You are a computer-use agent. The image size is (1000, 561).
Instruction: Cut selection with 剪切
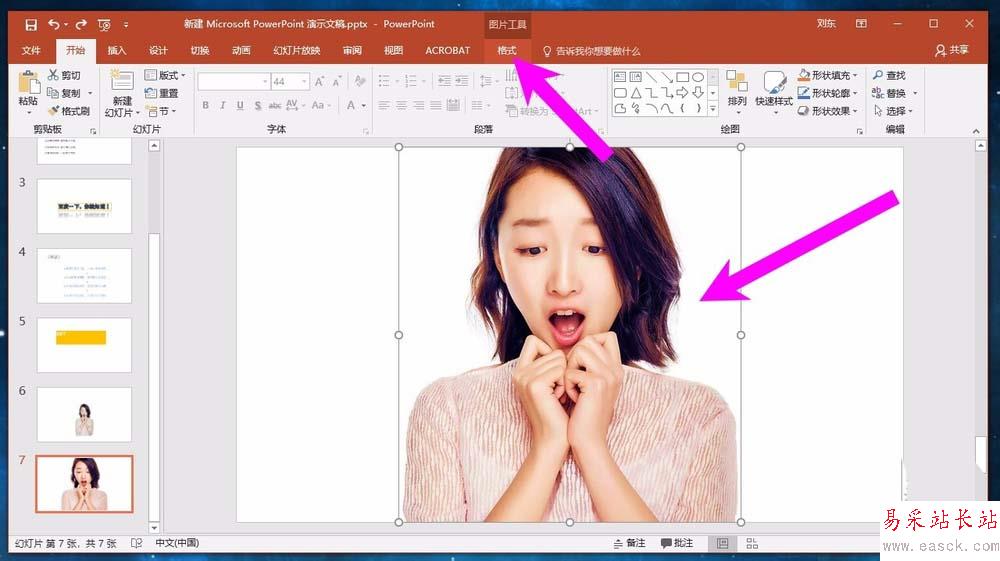[64, 75]
